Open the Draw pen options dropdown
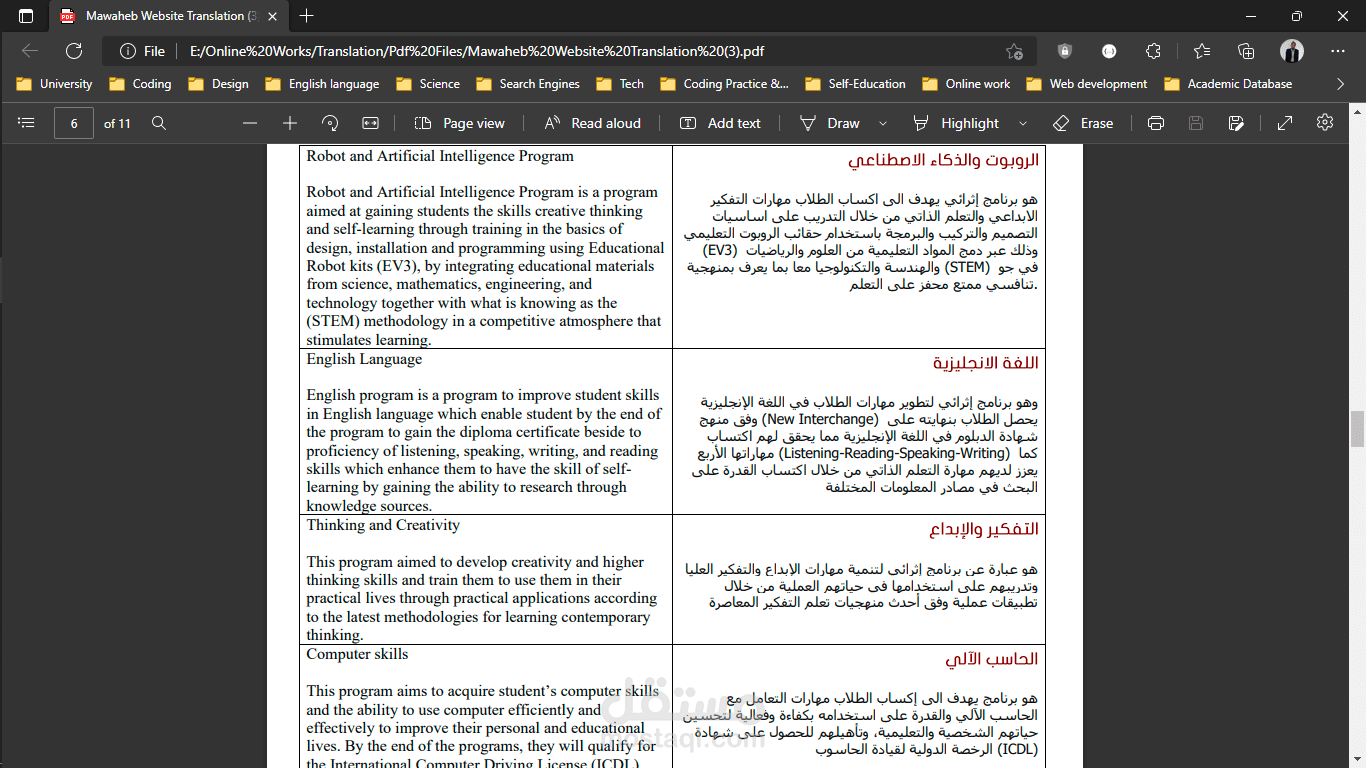The height and width of the screenshot is (768, 1366). (881, 123)
